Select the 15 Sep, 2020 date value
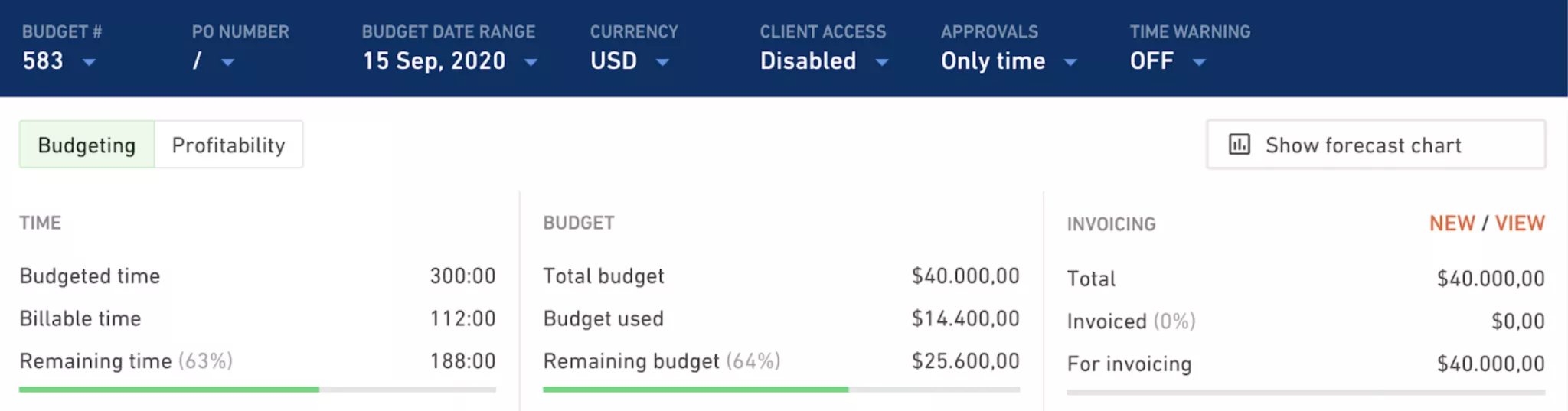1568x411 pixels. coord(434,61)
